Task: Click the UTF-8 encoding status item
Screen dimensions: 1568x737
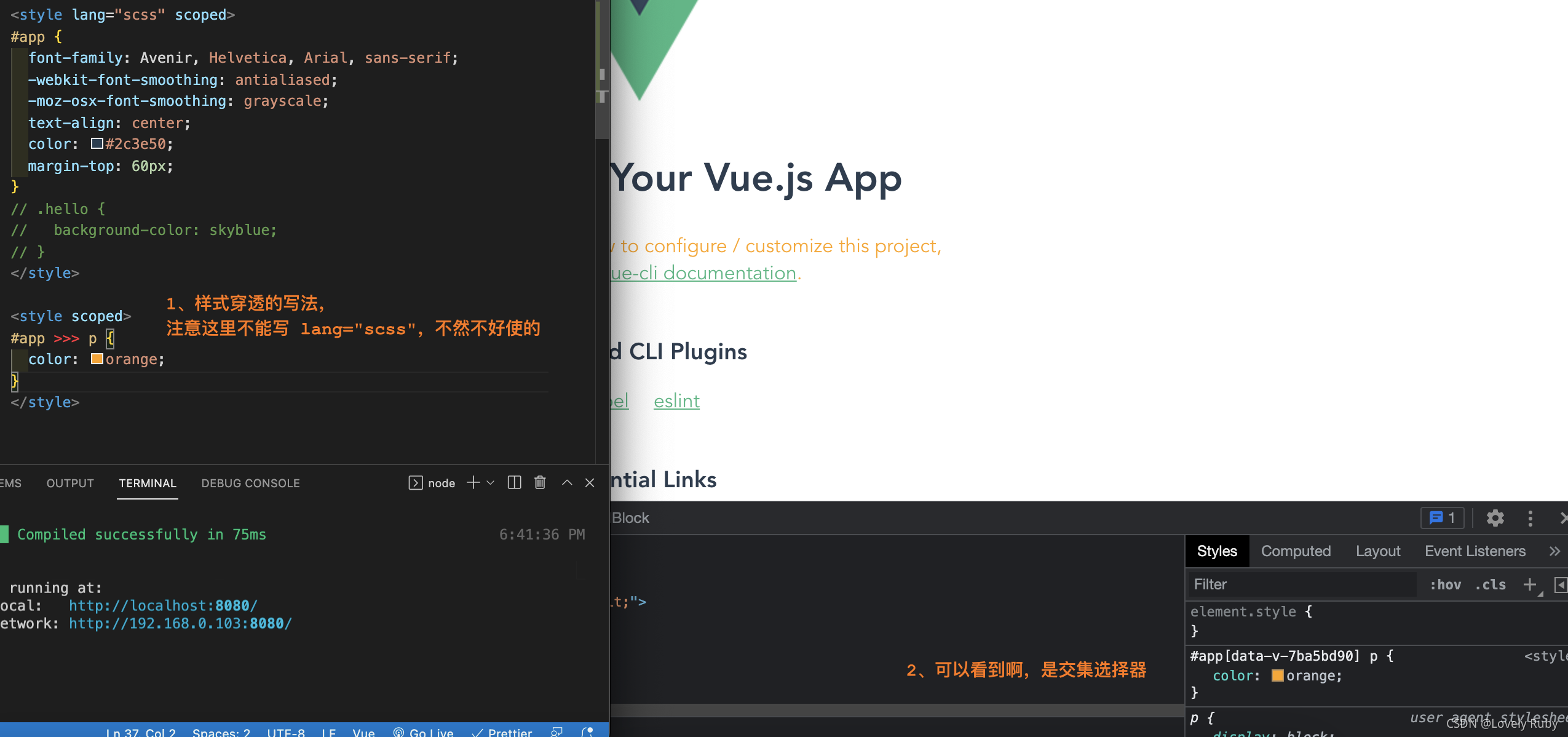Action: 286,732
